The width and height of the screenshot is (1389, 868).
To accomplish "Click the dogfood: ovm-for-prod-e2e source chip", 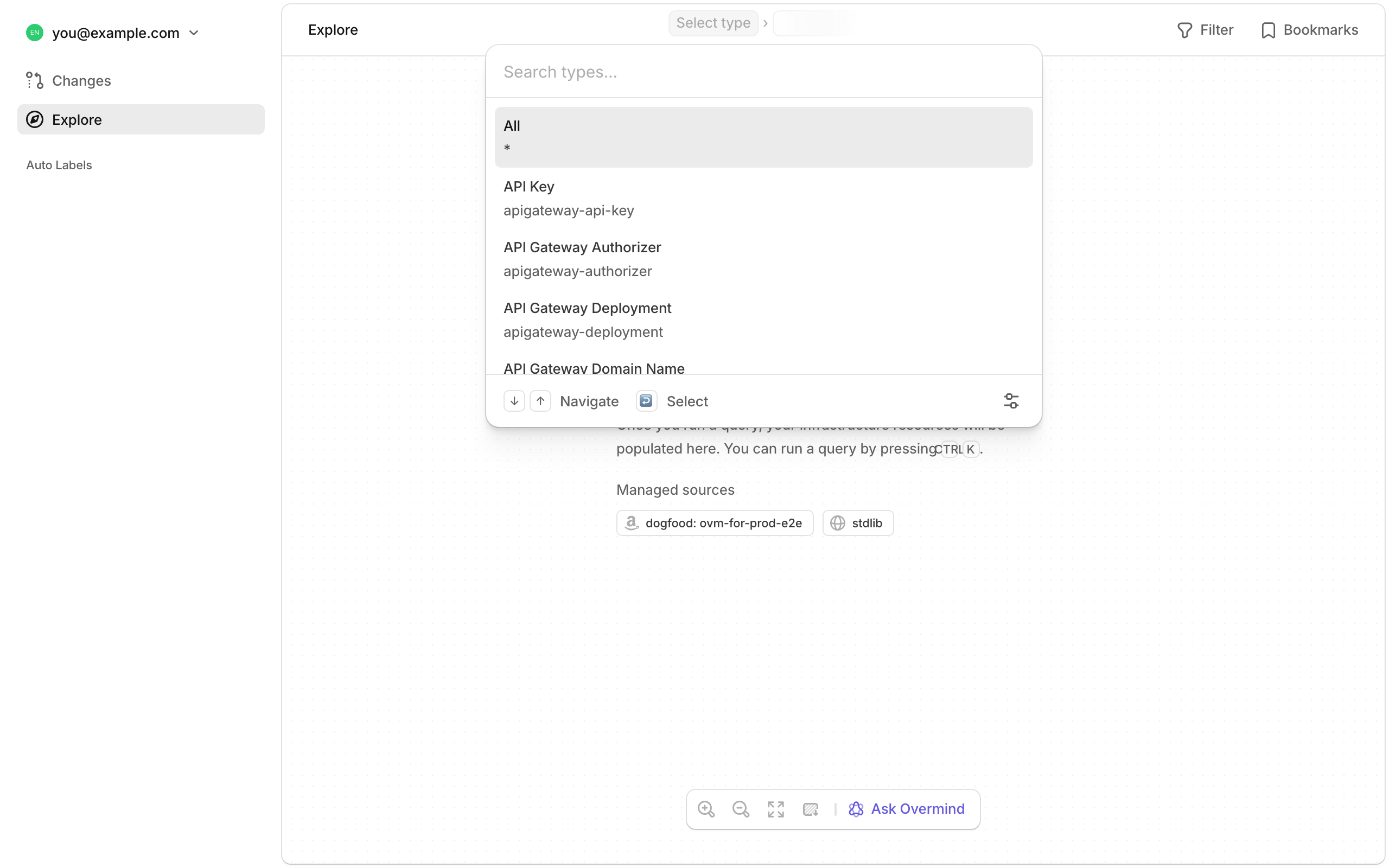I will pyautogui.click(x=715, y=523).
